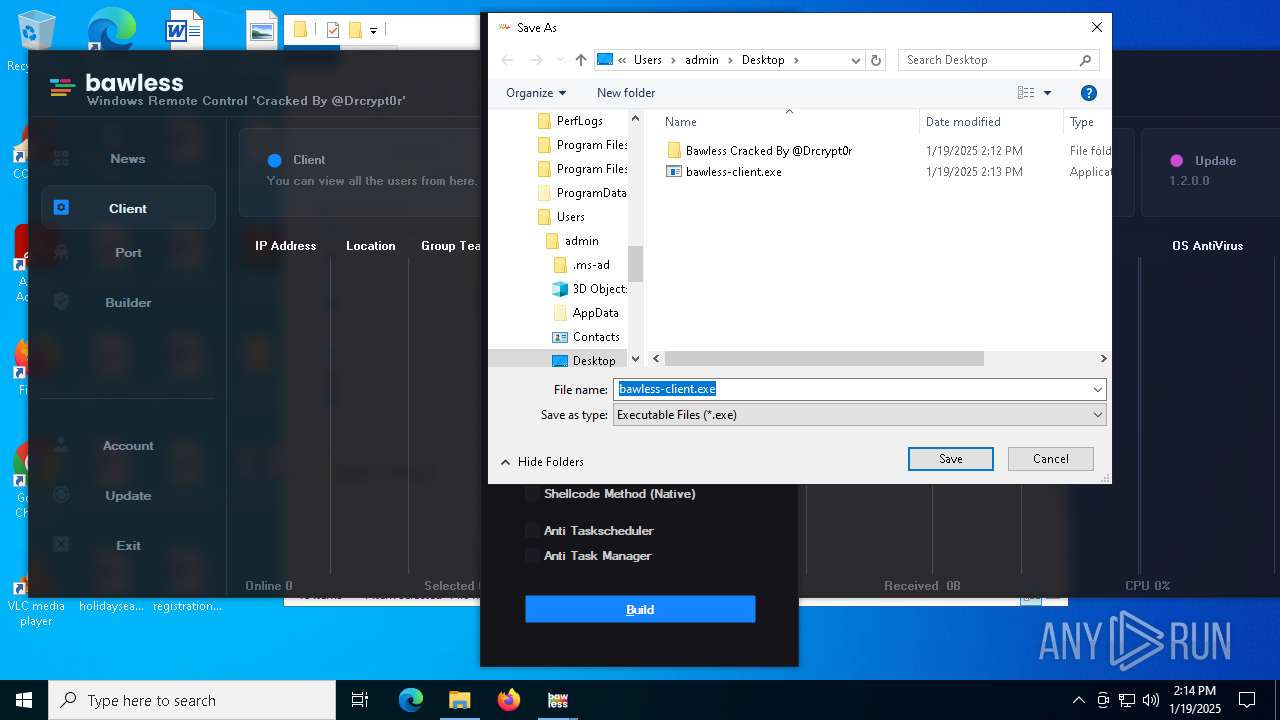
Task: Enable the Shellcode Method (Native) checkbox
Action: pyautogui.click(x=532, y=494)
